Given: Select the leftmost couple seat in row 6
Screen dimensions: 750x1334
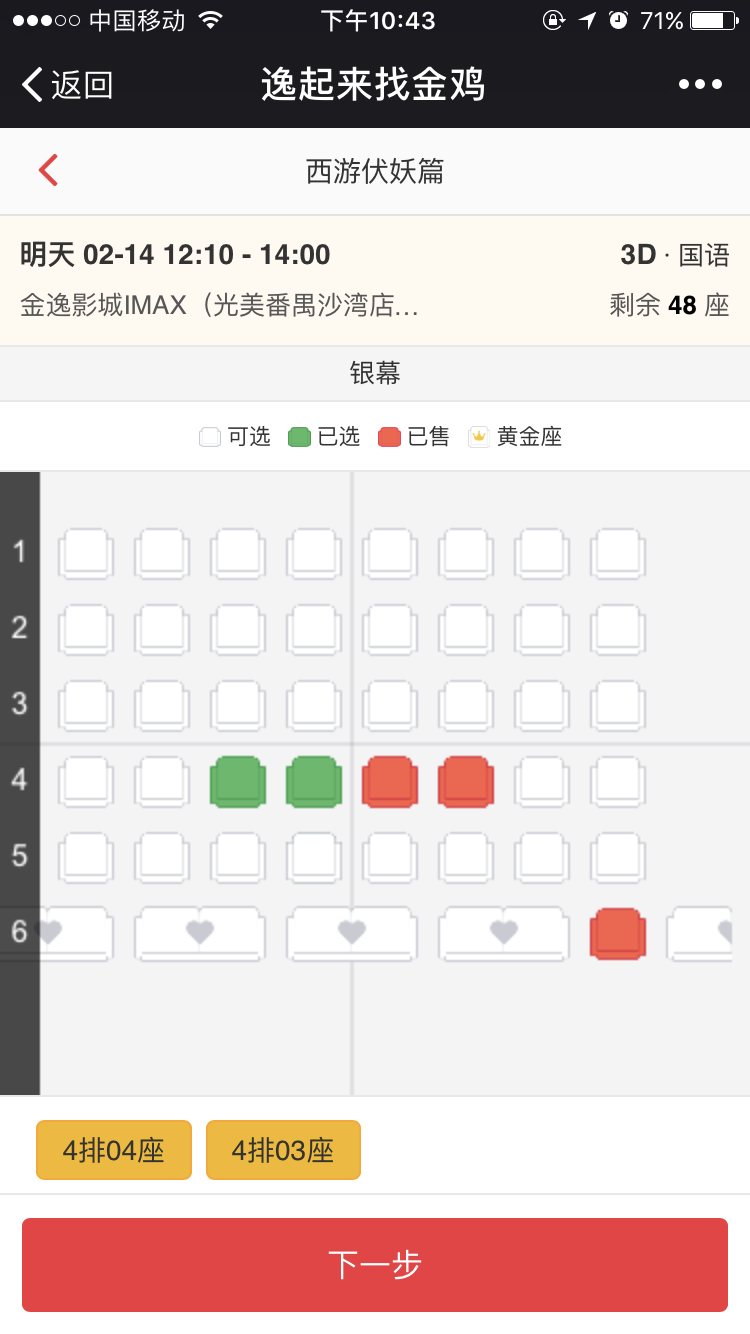Looking at the screenshot, I should [x=72, y=933].
